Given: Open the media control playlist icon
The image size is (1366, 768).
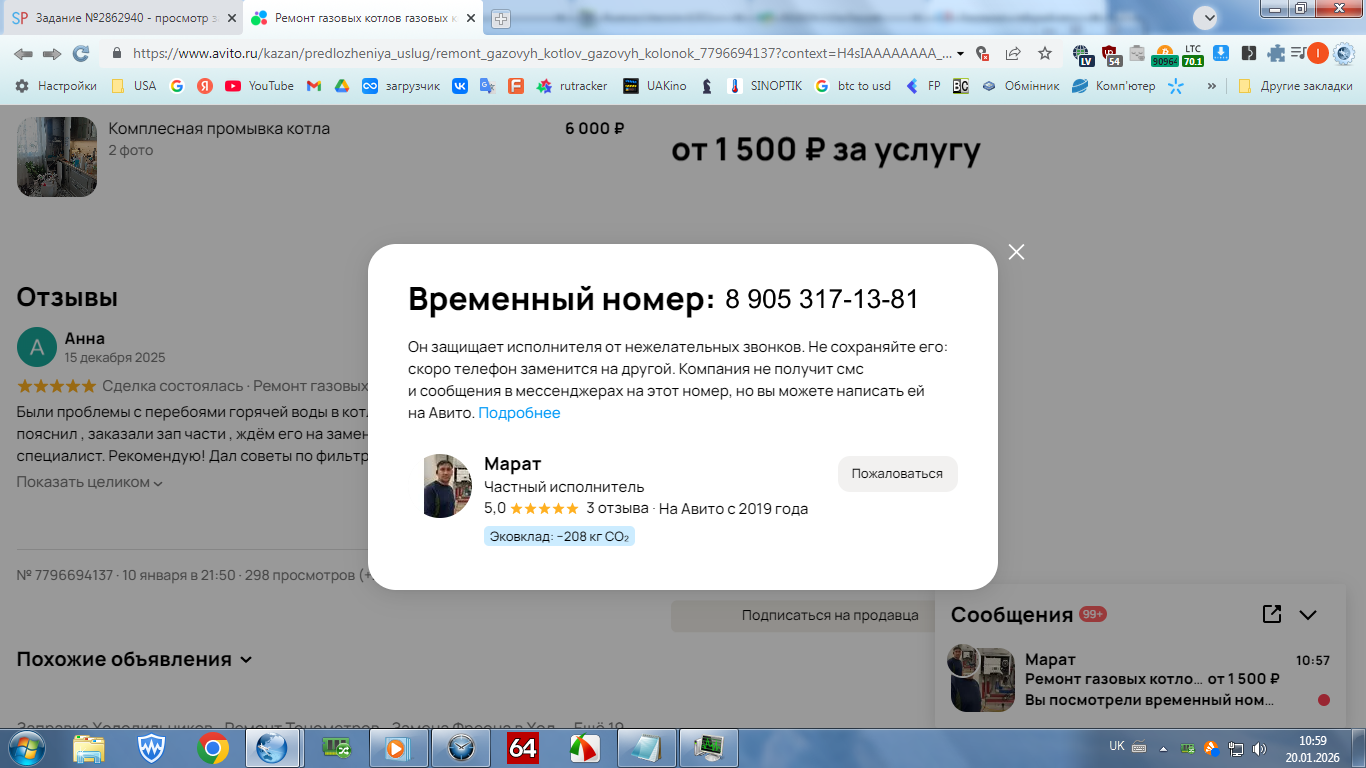Looking at the screenshot, I should click(x=1298, y=53).
